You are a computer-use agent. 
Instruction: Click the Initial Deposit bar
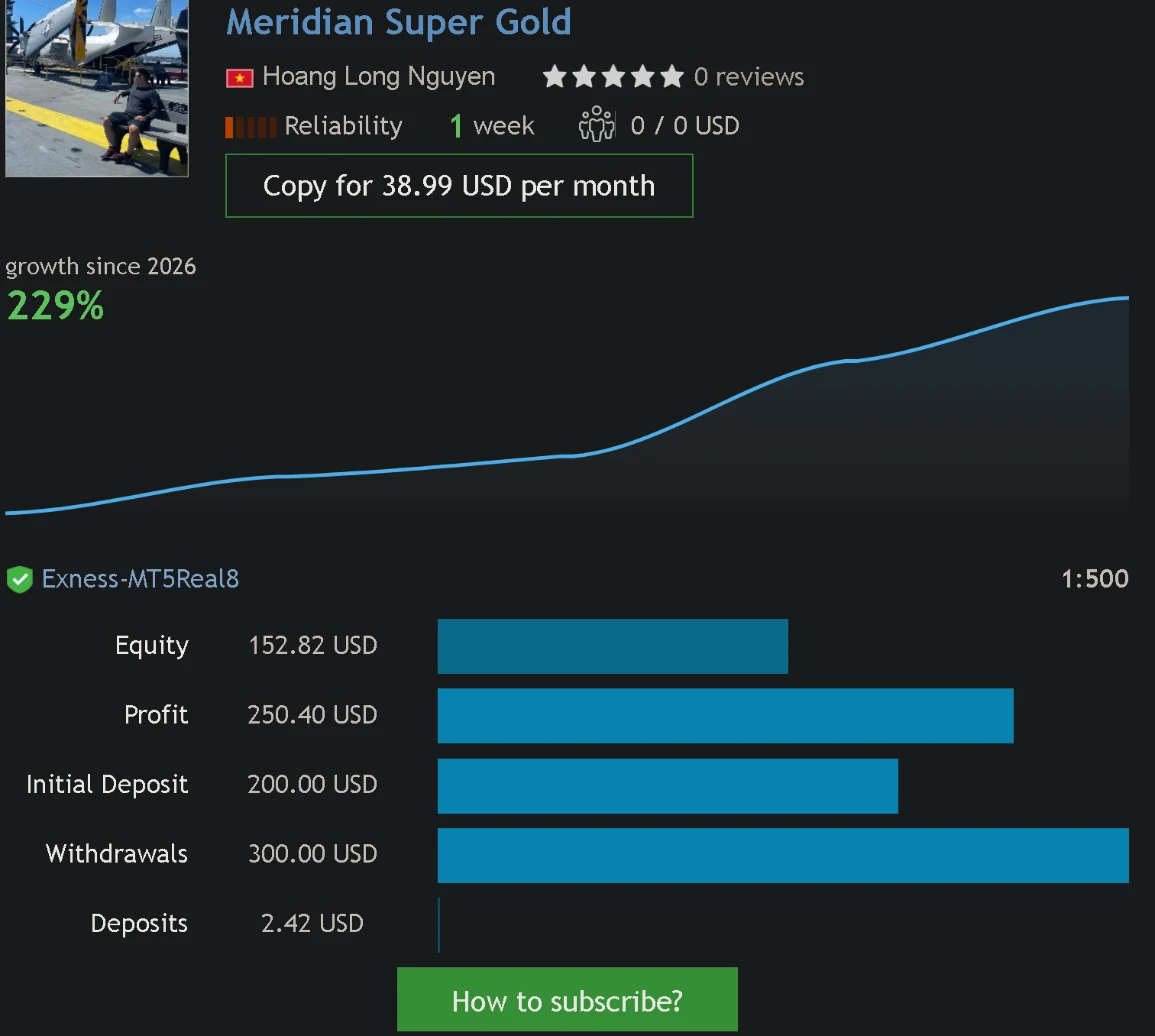click(x=667, y=785)
